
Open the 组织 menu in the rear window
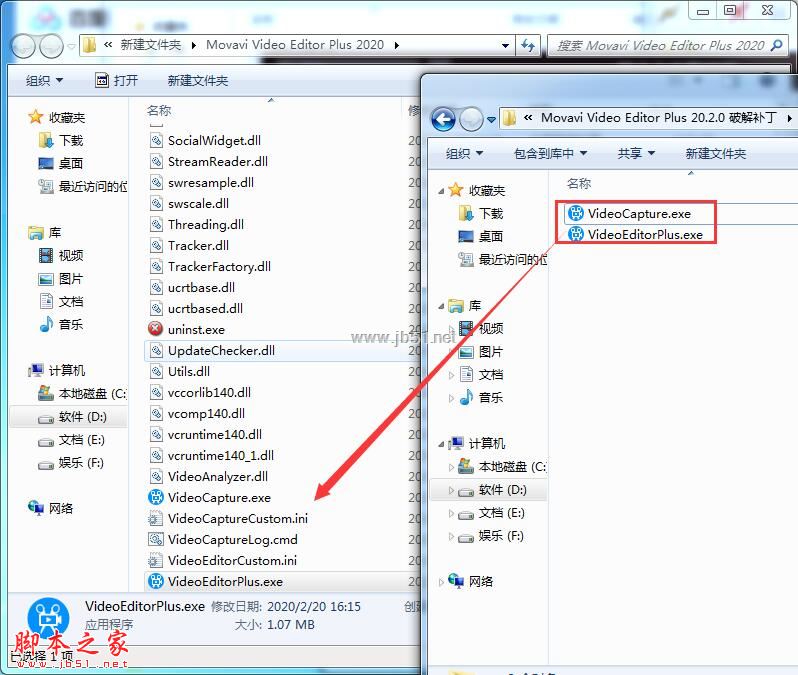coord(44,80)
